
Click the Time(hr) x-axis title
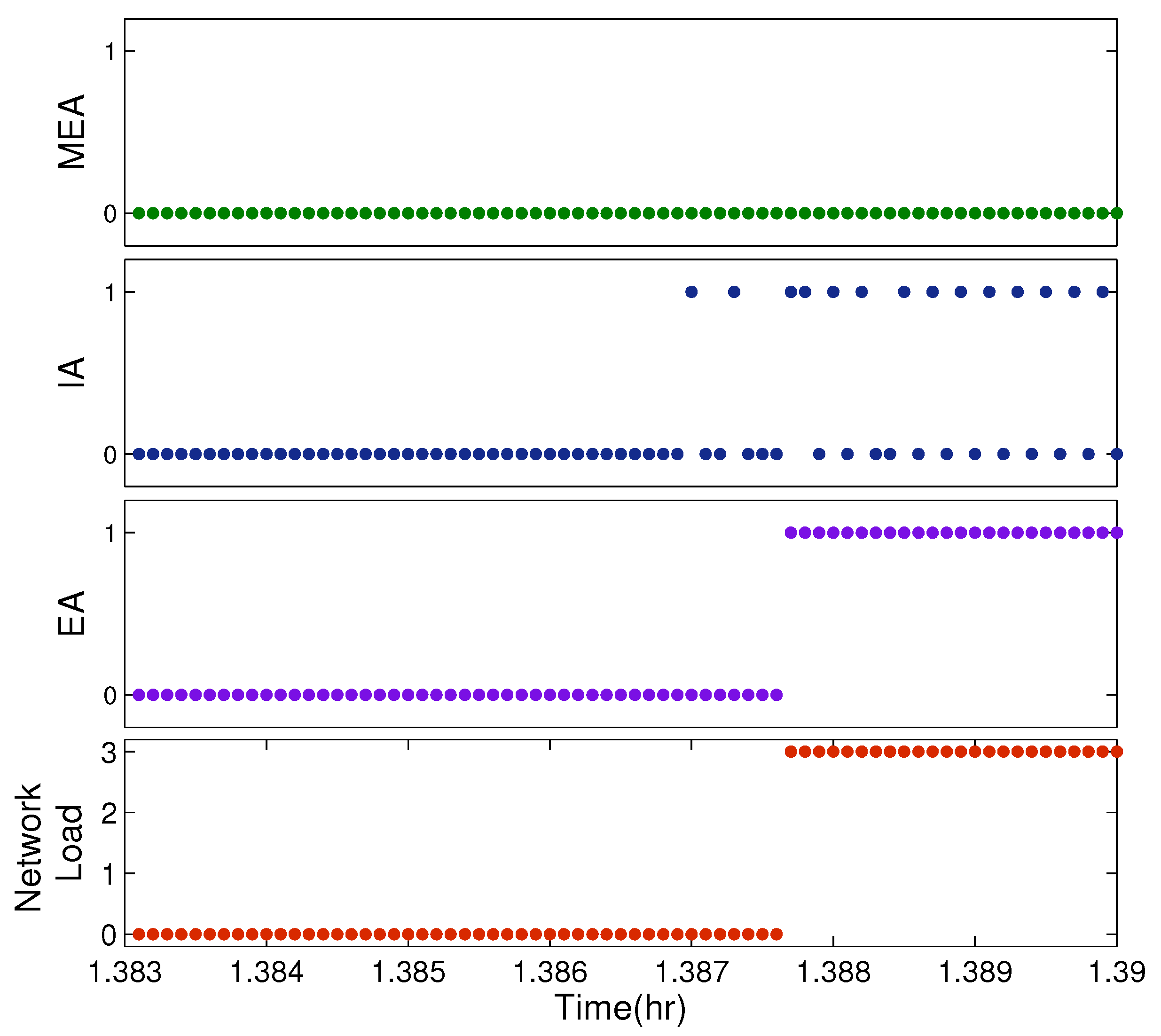click(620, 1007)
